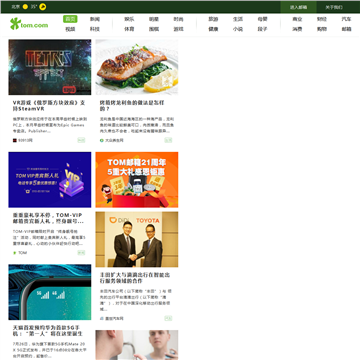The height and width of the screenshot is (360, 360).
Task: Go to the 体育 section
Action: (129, 29)
